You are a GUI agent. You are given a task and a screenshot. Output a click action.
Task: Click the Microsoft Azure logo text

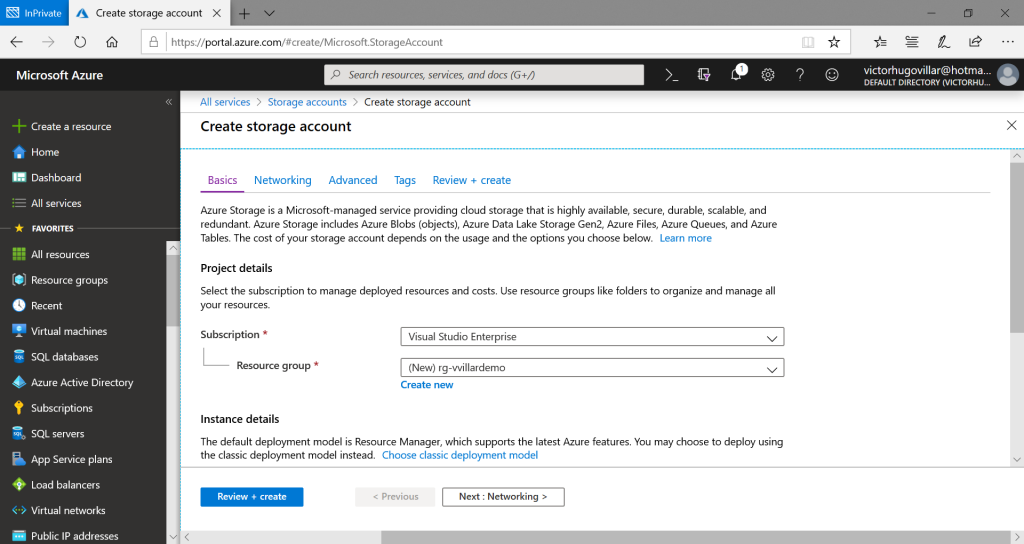click(x=59, y=75)
